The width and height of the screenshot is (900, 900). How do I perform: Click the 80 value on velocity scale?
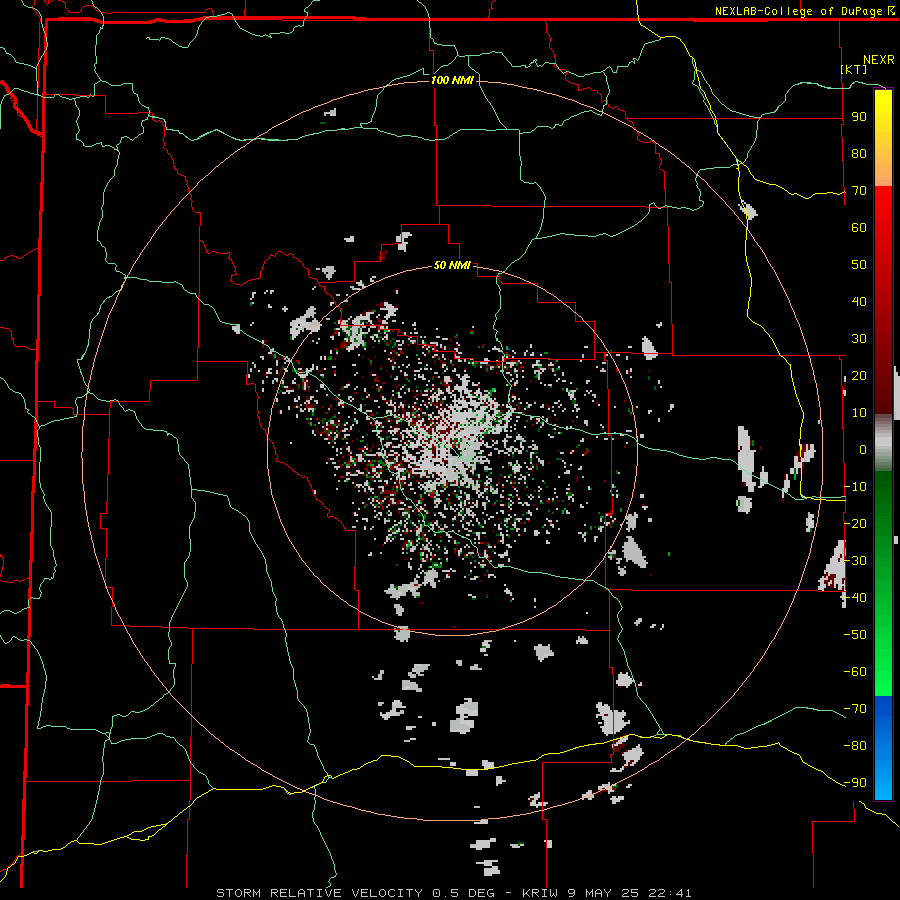pyautogui.click(x=859, y=153)
